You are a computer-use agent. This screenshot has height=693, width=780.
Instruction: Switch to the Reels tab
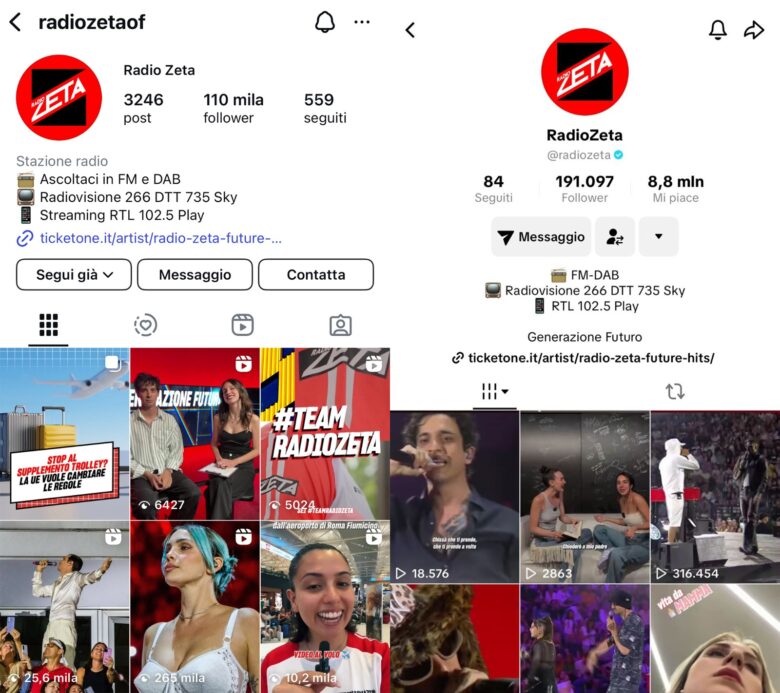[243, 325]
